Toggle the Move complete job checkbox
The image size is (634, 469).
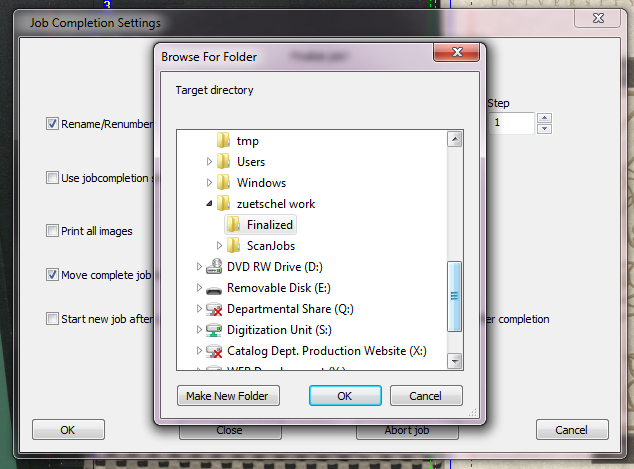[52, 275]
